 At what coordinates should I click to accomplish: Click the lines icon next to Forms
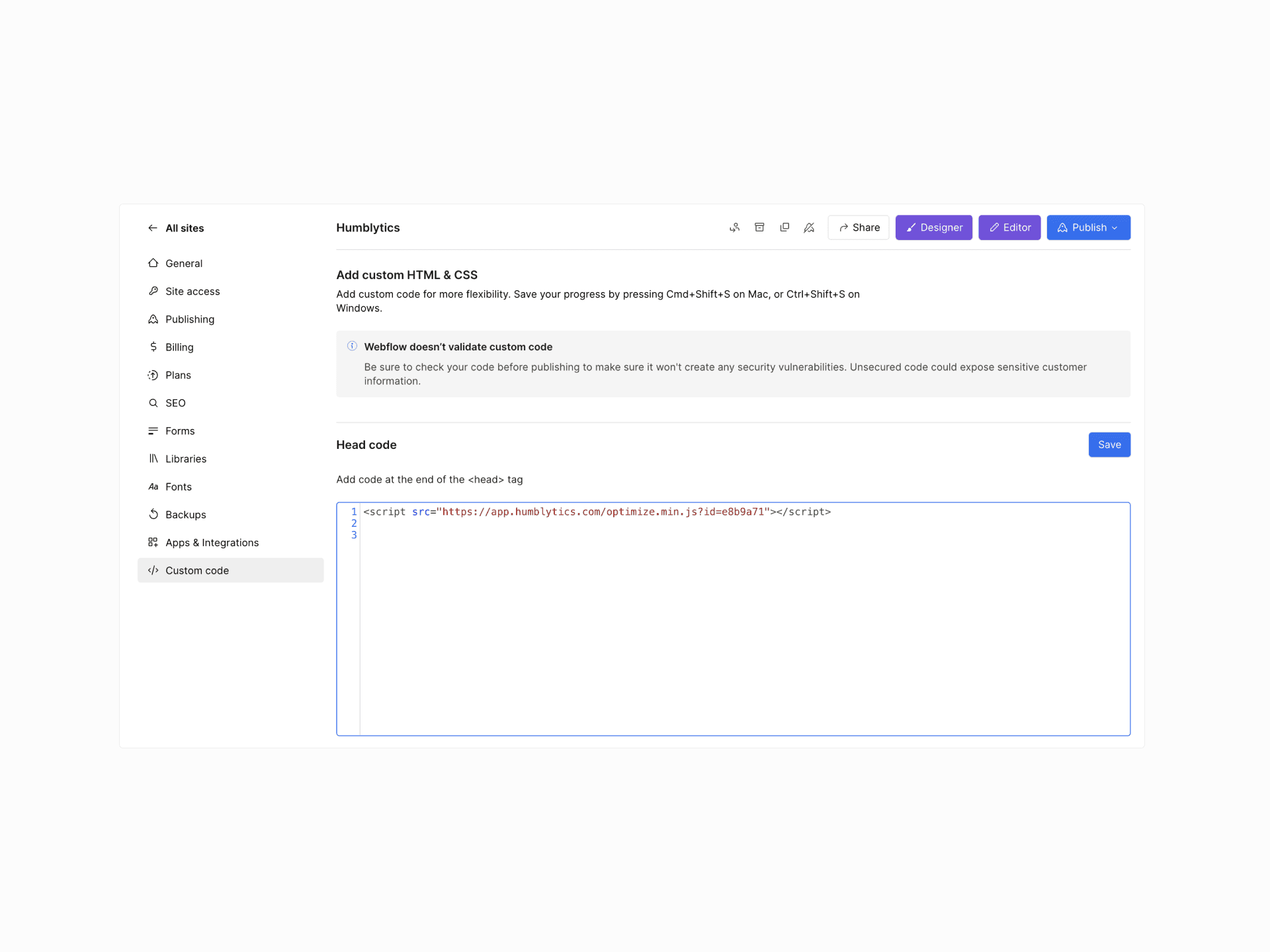153,431
